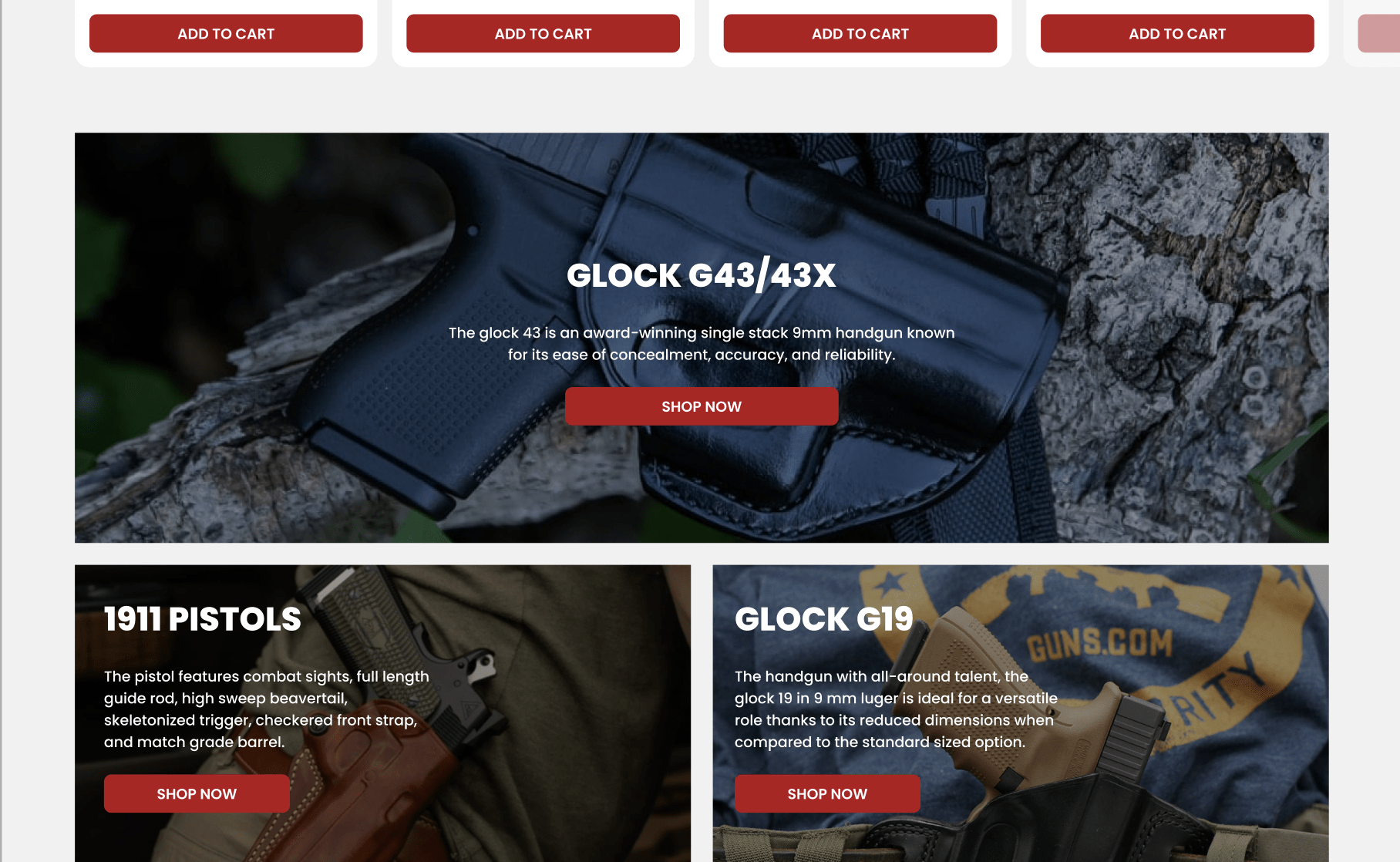Click SHOP NOW under 1911 Pistols
Screen dimensions: 1400x862
pyautogui.click(x=197, y=793)
